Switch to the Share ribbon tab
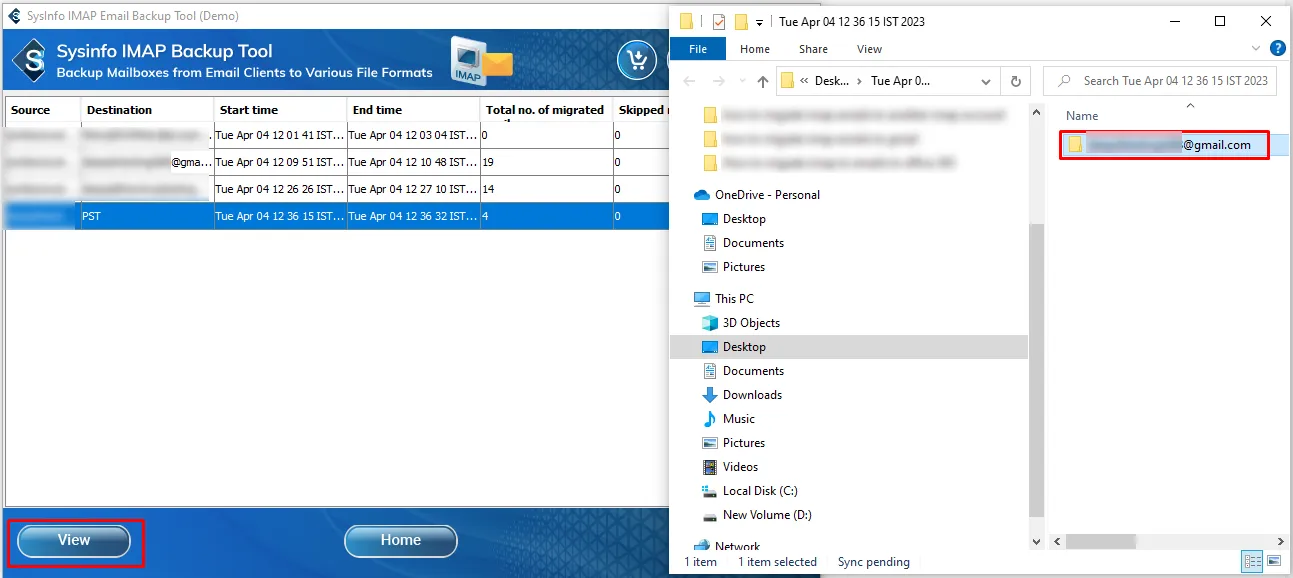1293x578 pixels. click(812, 49)
